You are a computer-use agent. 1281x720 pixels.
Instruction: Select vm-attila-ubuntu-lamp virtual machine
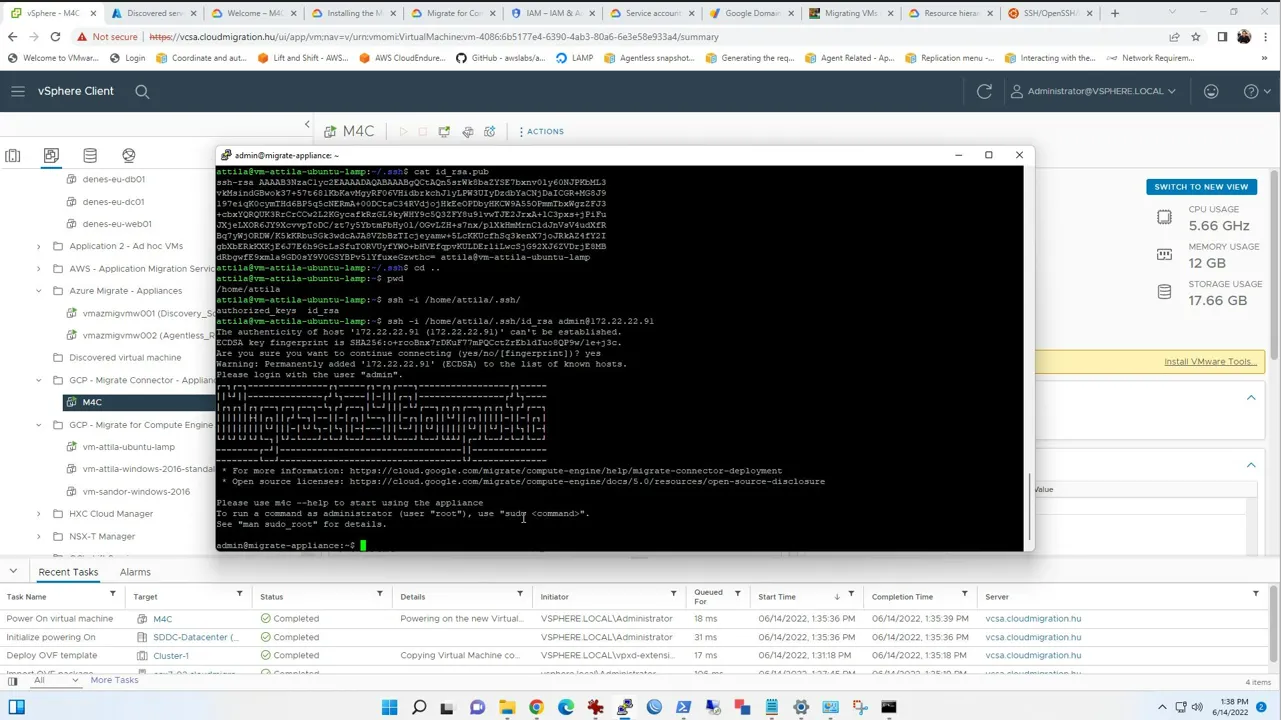pyautogui.click(x=128, y=447)
